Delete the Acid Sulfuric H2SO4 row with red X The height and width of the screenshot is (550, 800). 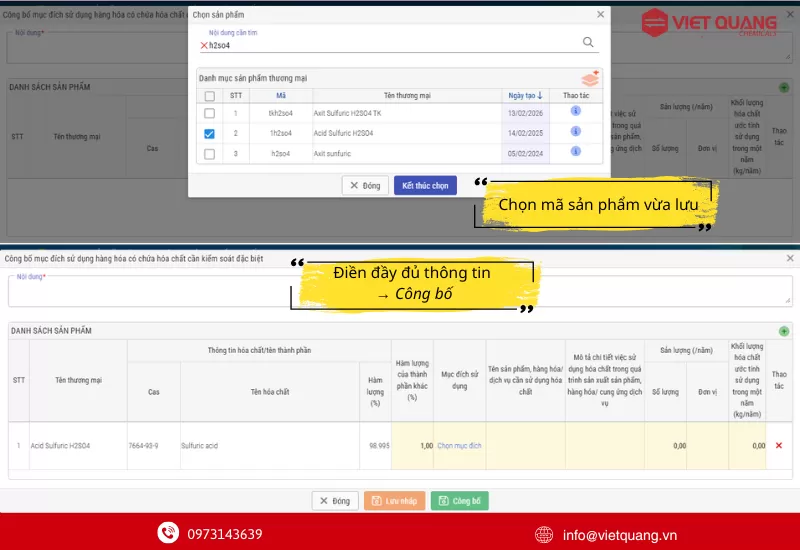779,445
